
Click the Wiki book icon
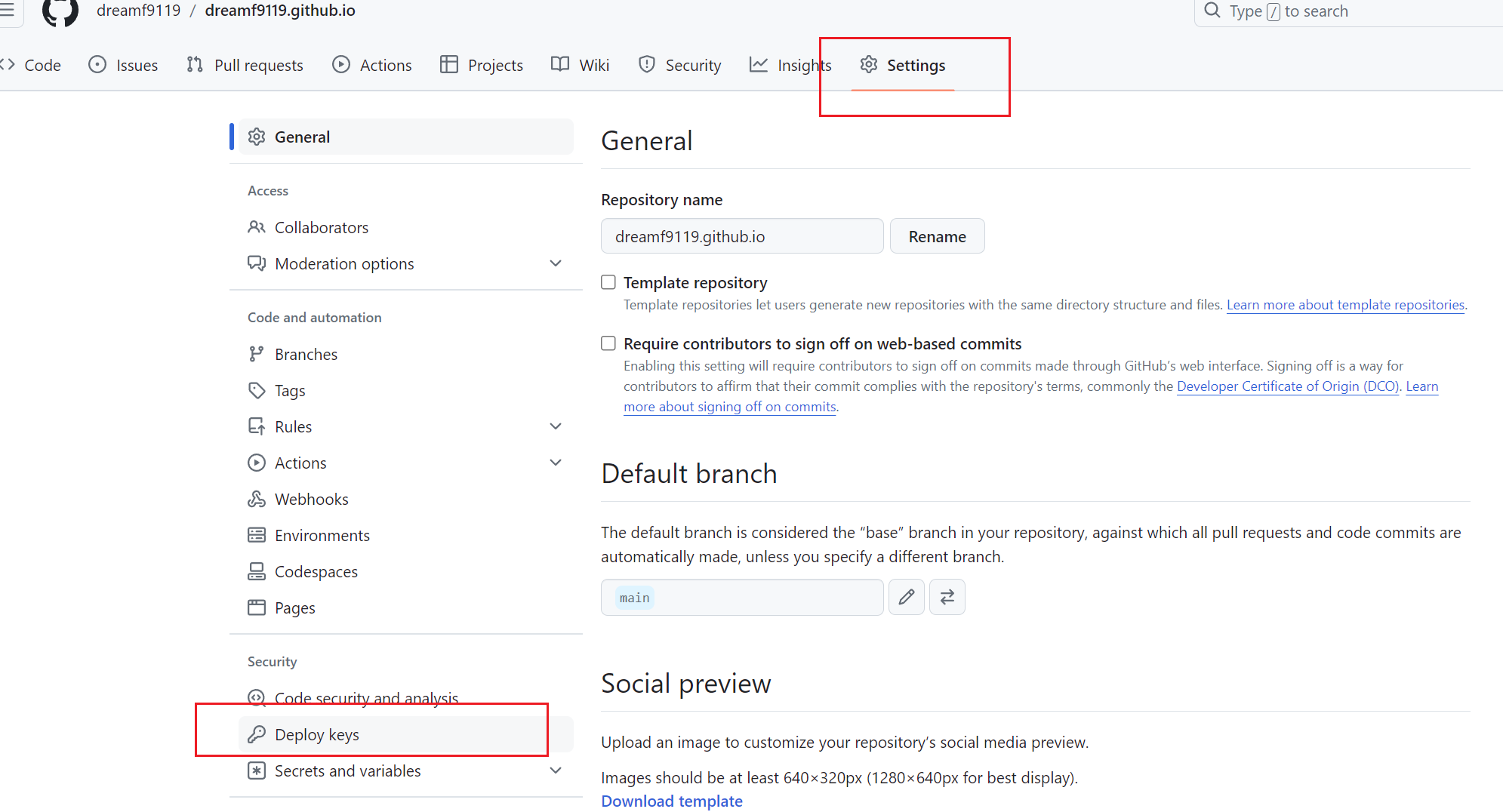560,65
